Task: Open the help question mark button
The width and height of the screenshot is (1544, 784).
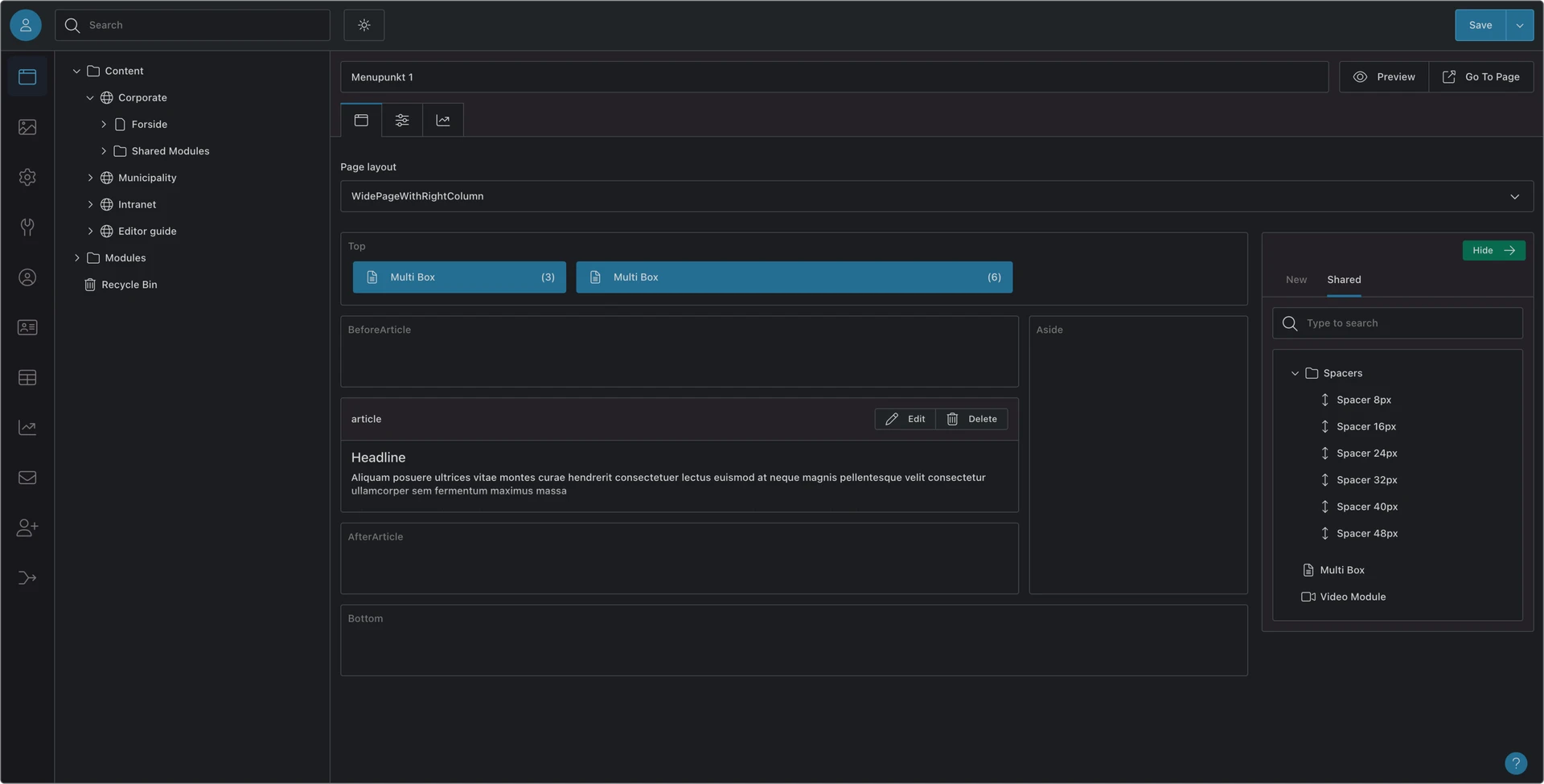Action: point(1515,762)
